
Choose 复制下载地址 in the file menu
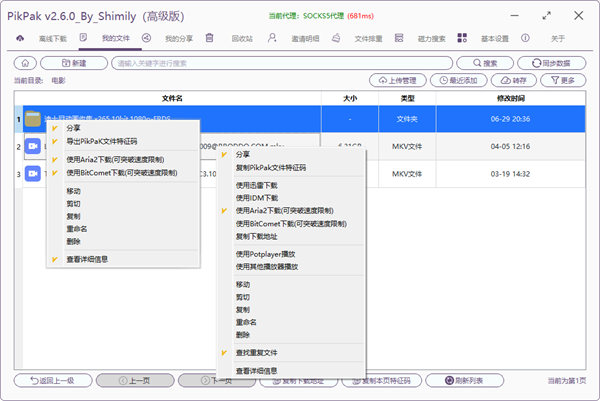[x=291, y=236]
